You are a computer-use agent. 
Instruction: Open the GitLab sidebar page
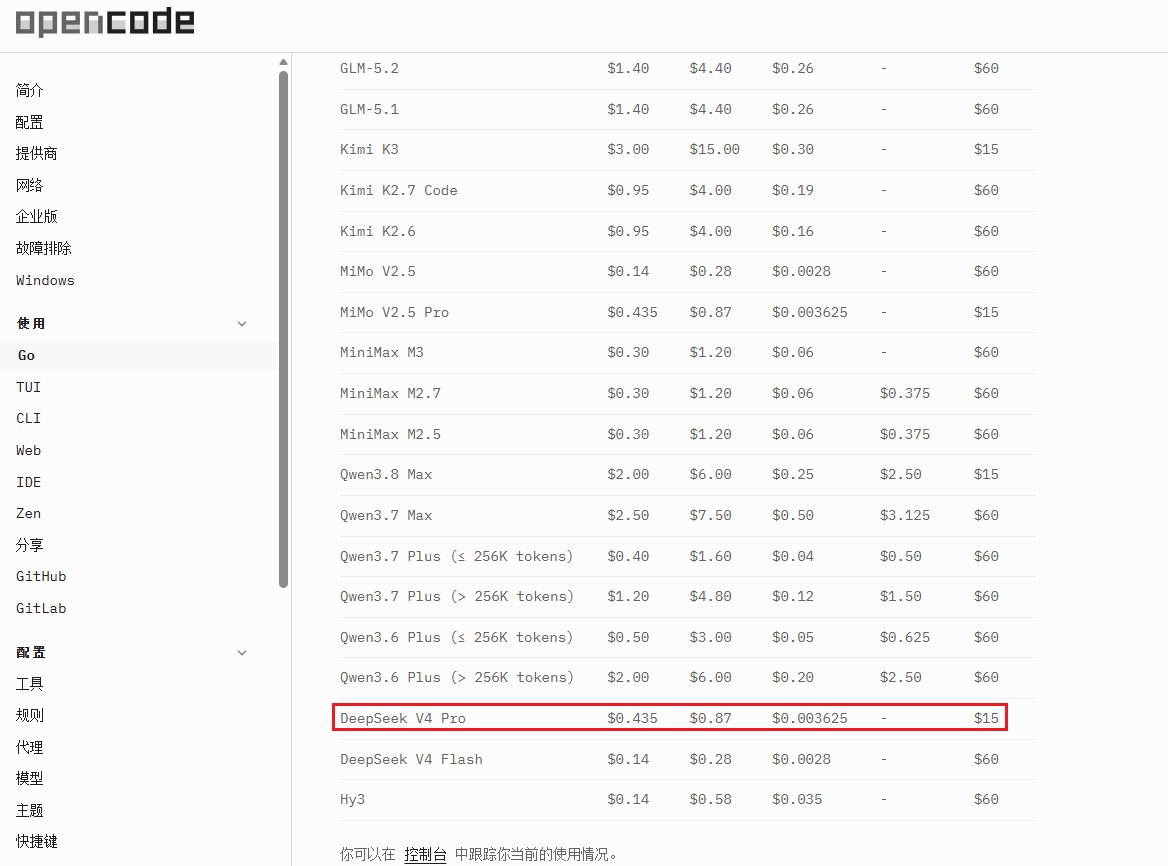point(41,608)
